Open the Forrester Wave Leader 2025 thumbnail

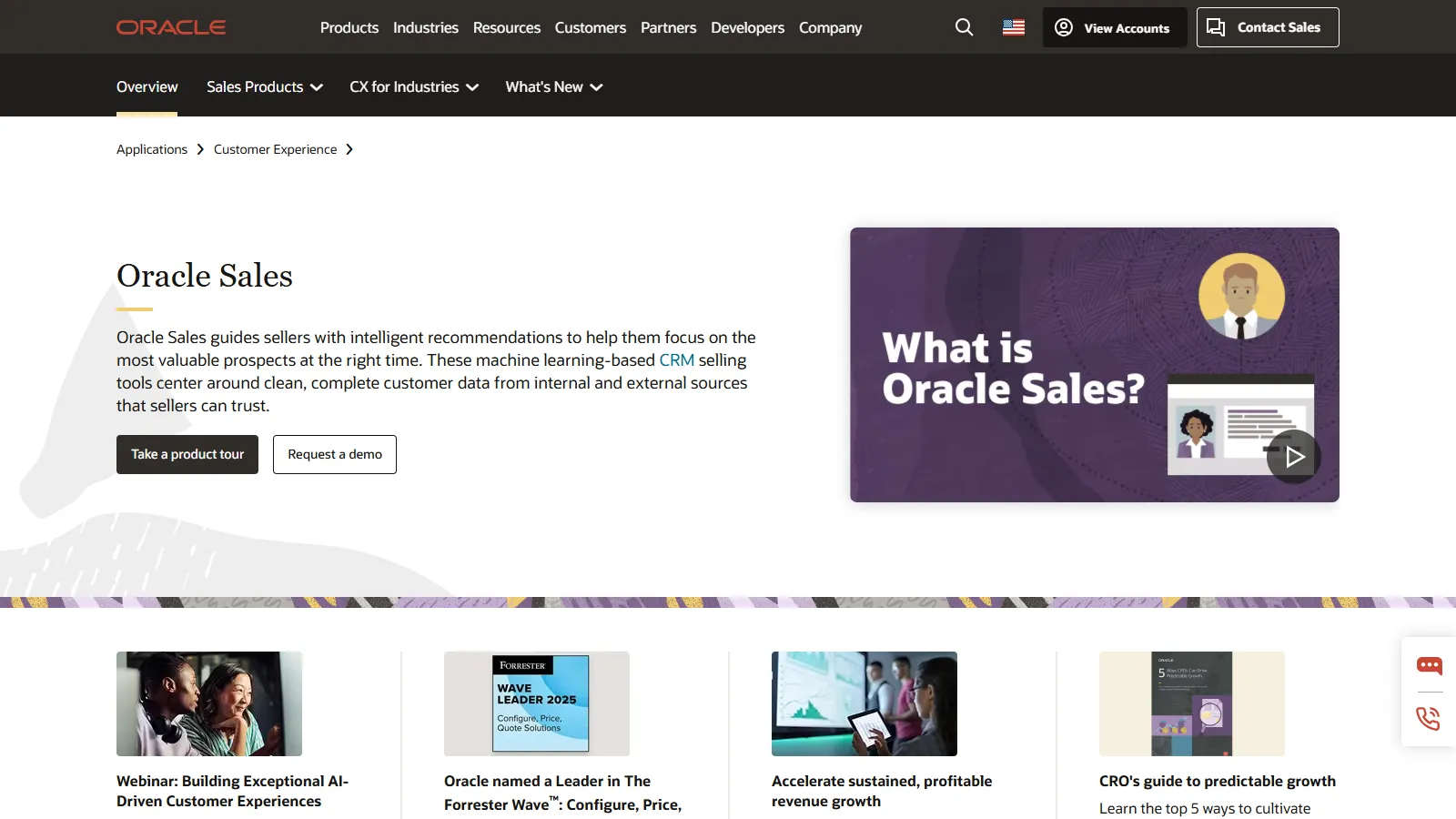(x=536, y=703)
